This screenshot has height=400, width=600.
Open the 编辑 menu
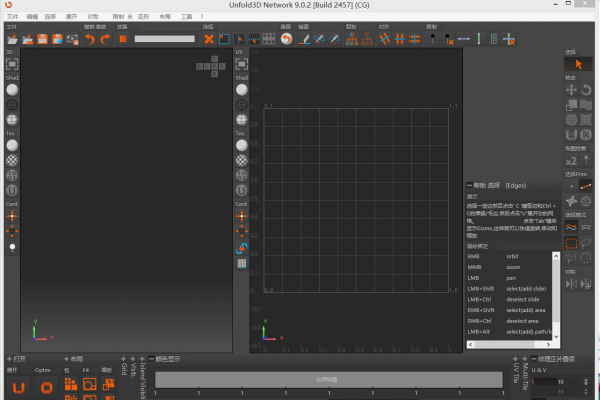tap(32, 16)
